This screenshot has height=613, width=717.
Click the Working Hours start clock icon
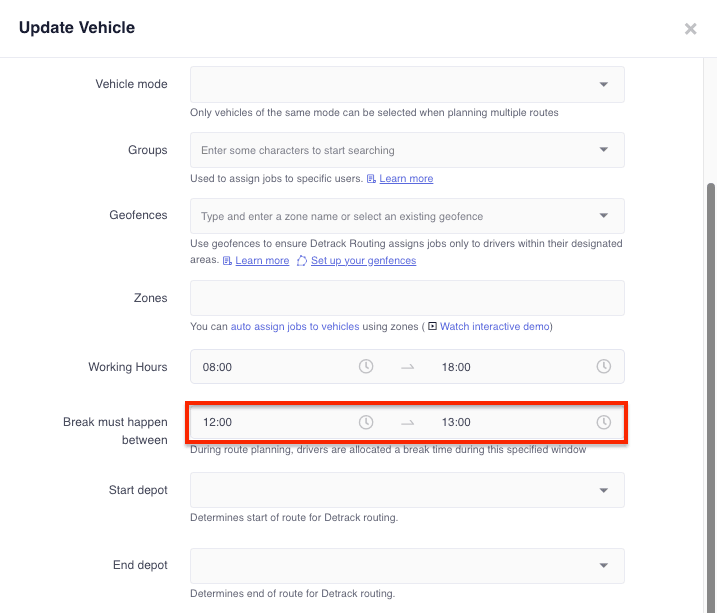click(366, 367)
